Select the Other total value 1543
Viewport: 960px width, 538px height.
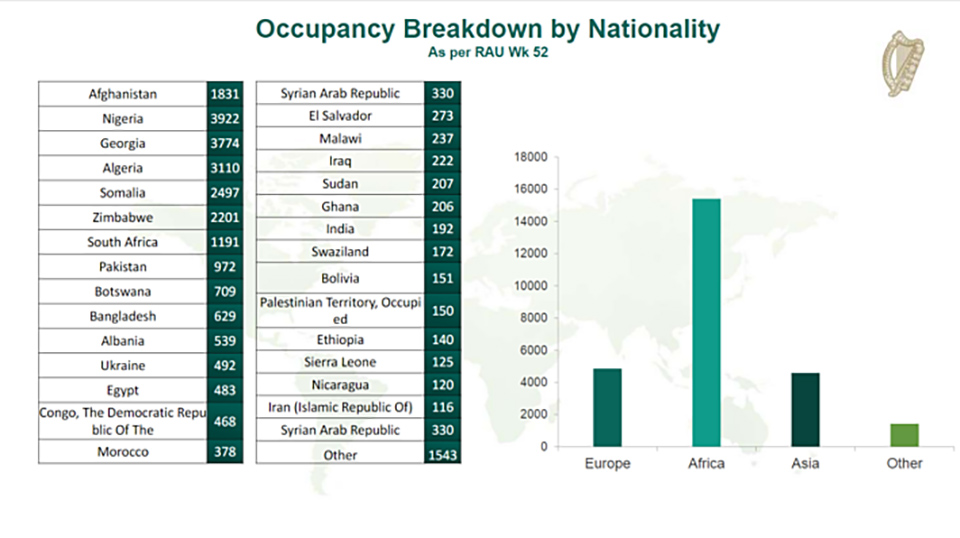tap(441, 455)
